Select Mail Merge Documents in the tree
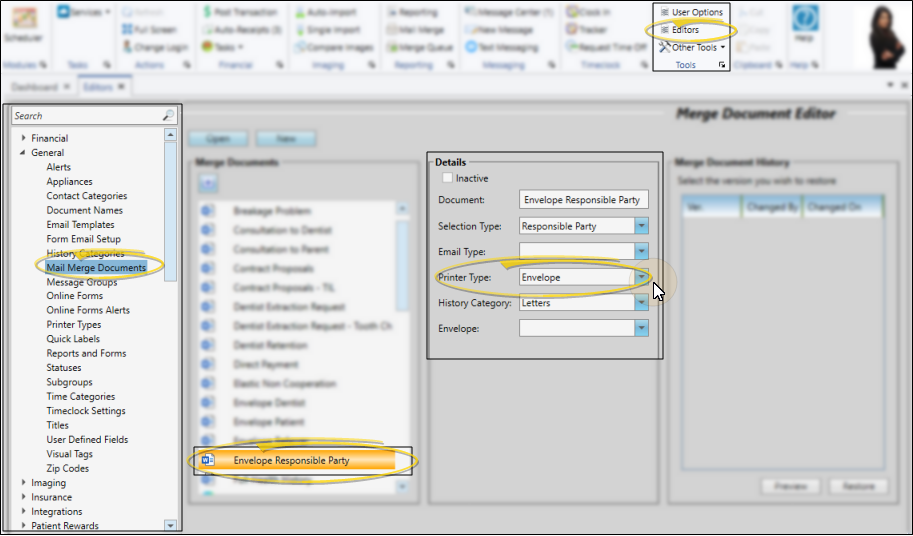Screen dimensions: 913x536 pos(96,267)
